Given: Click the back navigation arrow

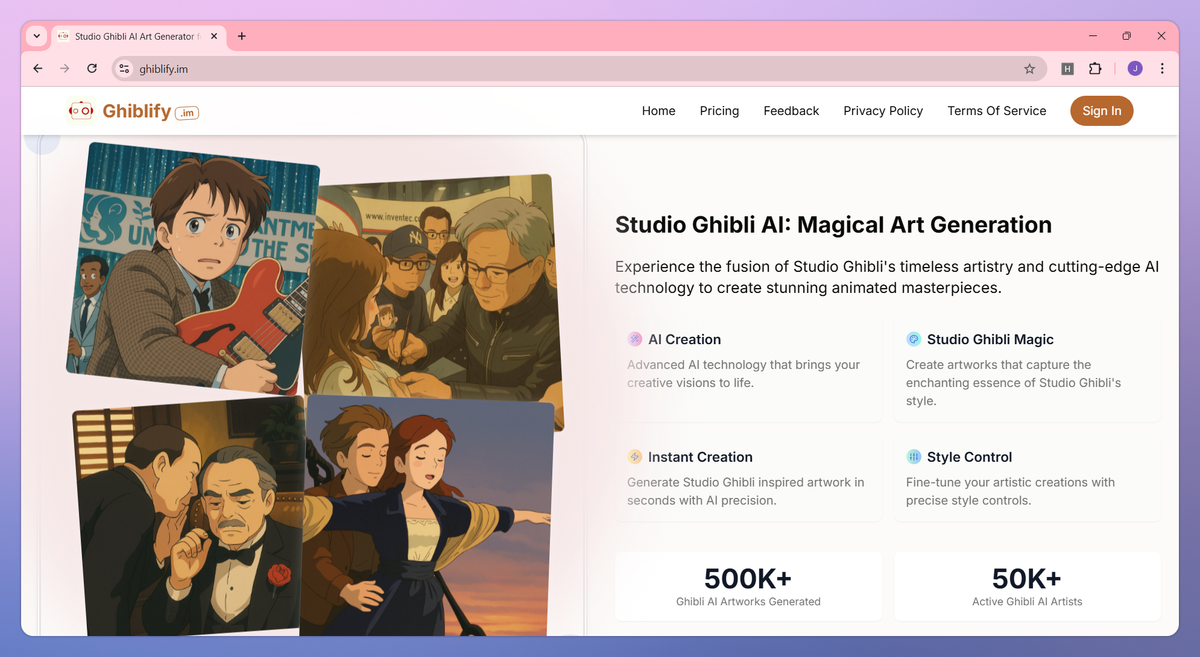Looking at the screenshot, I should coord(38,69).
